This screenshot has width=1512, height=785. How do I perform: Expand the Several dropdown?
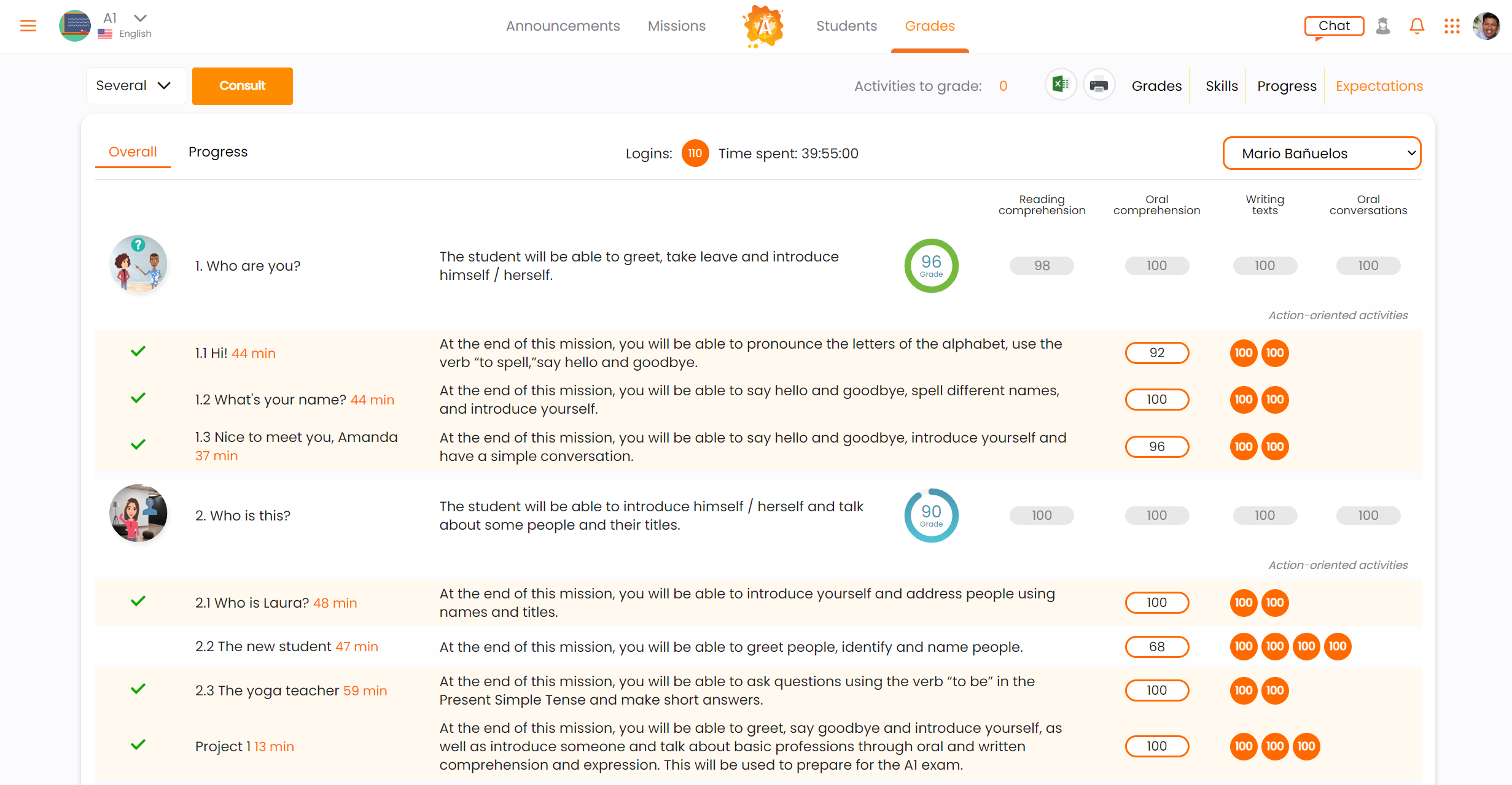tap(136, 86)
